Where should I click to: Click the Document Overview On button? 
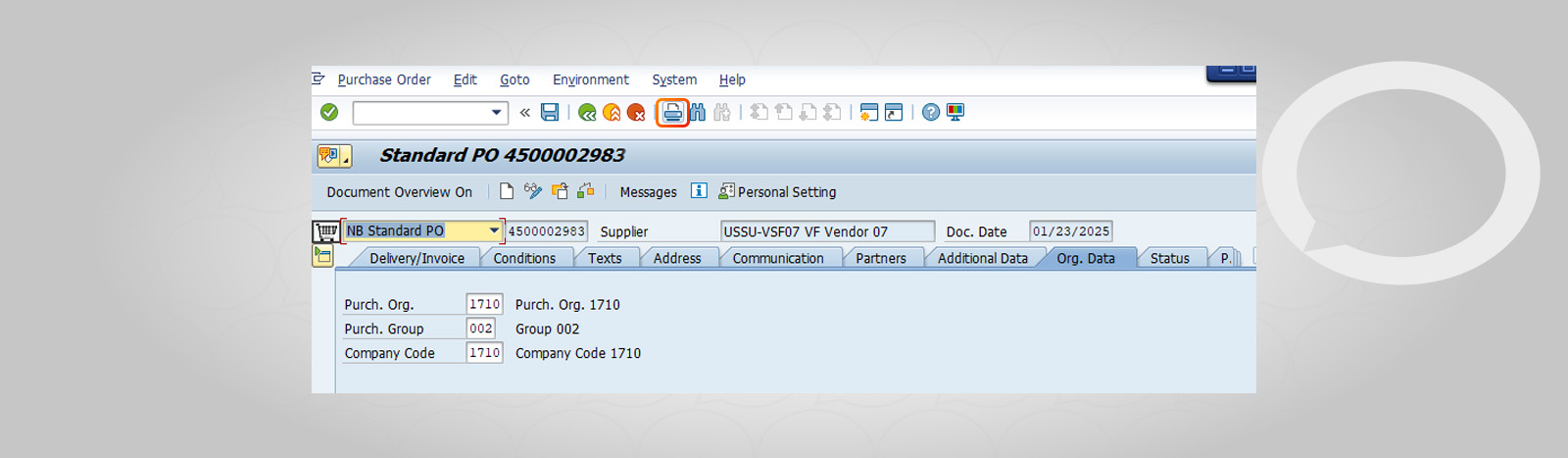click(400, 192)
